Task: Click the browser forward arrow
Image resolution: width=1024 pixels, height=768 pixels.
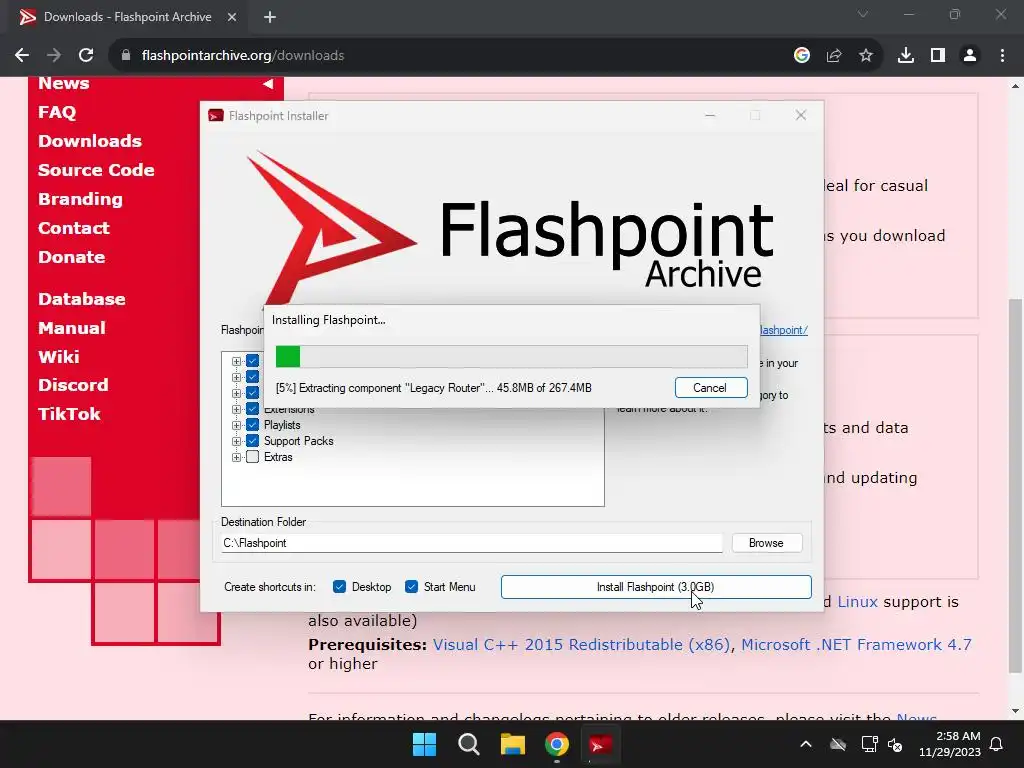Action: click(54, 56)
